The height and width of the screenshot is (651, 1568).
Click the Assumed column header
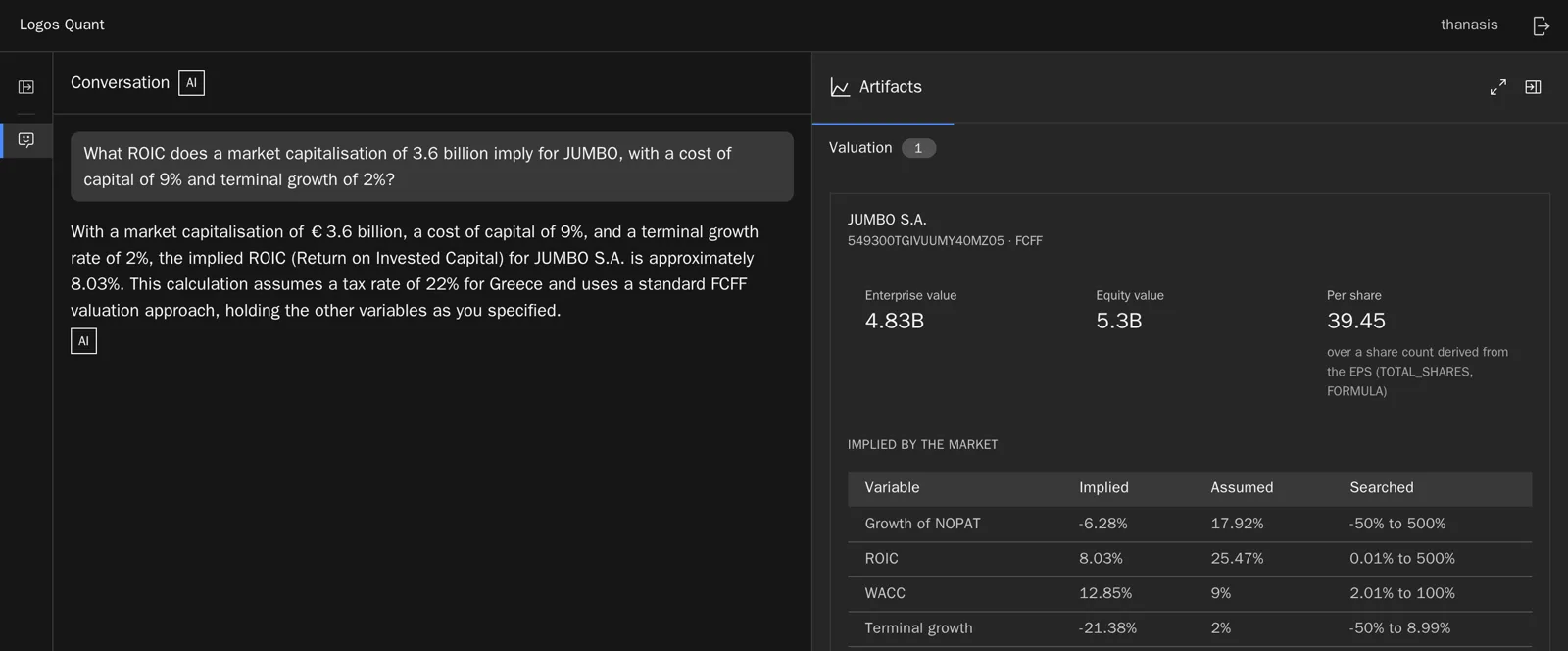pos(1242,488)
